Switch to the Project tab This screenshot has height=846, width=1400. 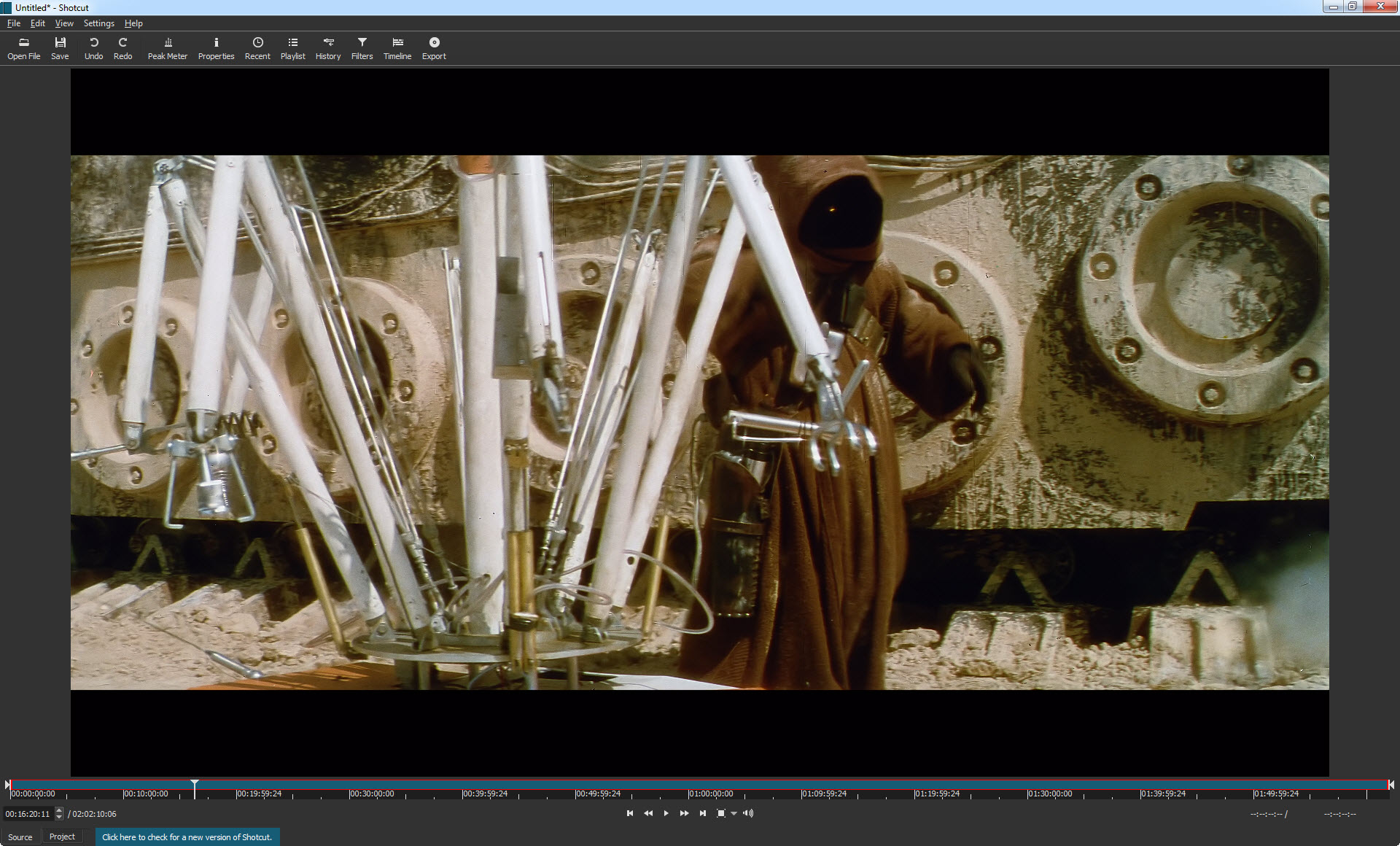tap(62, 837)
